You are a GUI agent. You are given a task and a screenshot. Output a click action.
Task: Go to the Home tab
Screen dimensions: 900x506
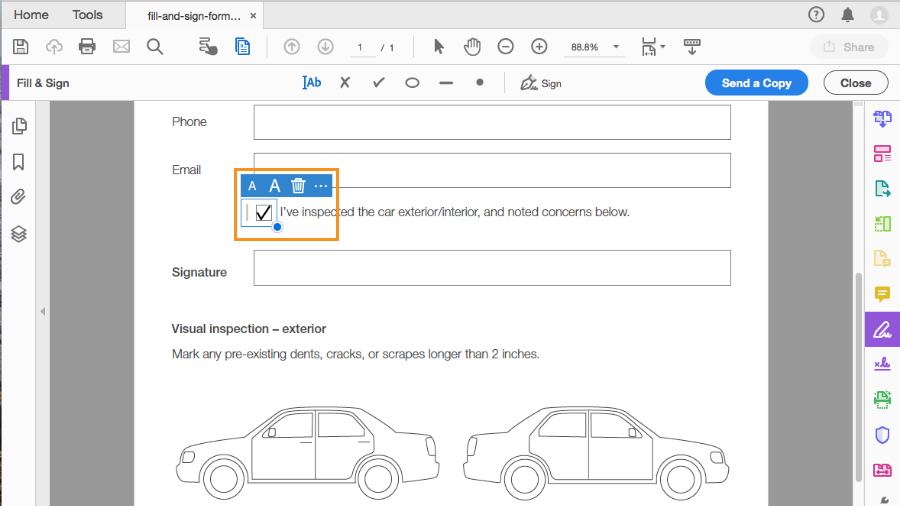tap(31, 15)
